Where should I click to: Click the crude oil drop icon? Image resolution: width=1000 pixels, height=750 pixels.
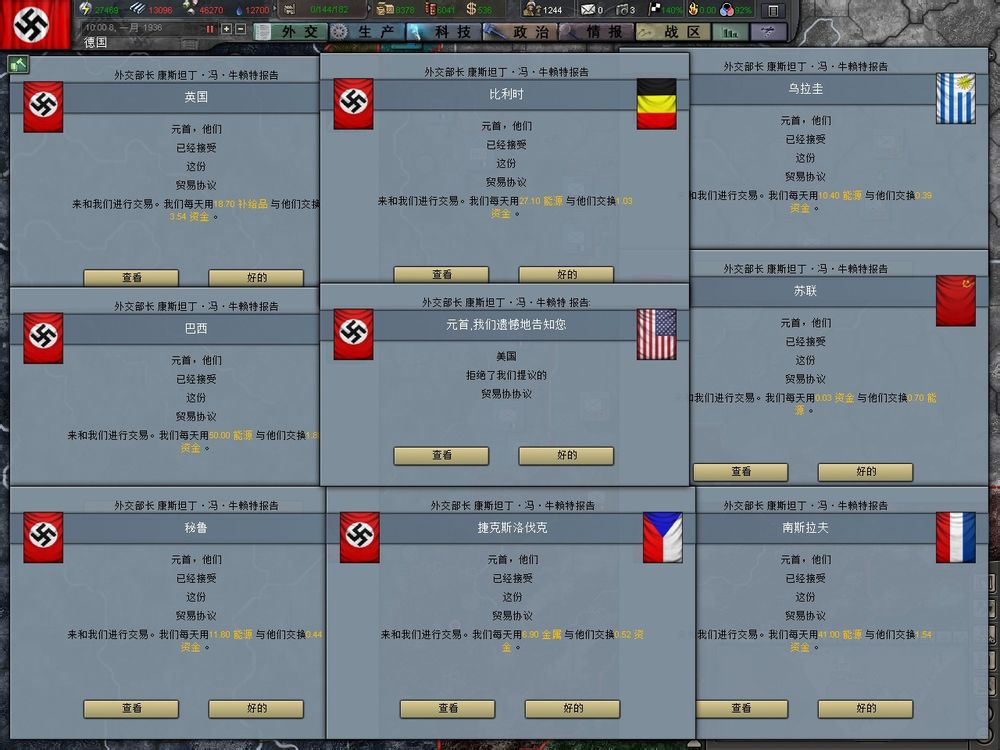(x=240, y=10)
